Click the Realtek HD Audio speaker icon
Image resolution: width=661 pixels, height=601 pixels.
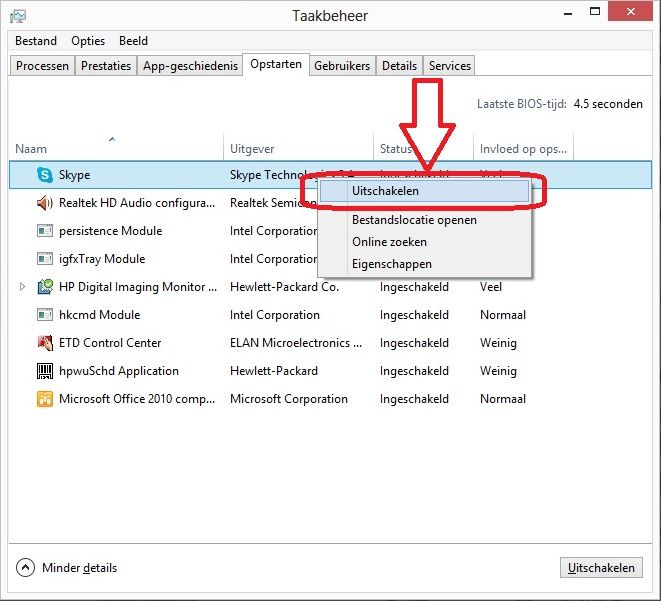(45, 203)
